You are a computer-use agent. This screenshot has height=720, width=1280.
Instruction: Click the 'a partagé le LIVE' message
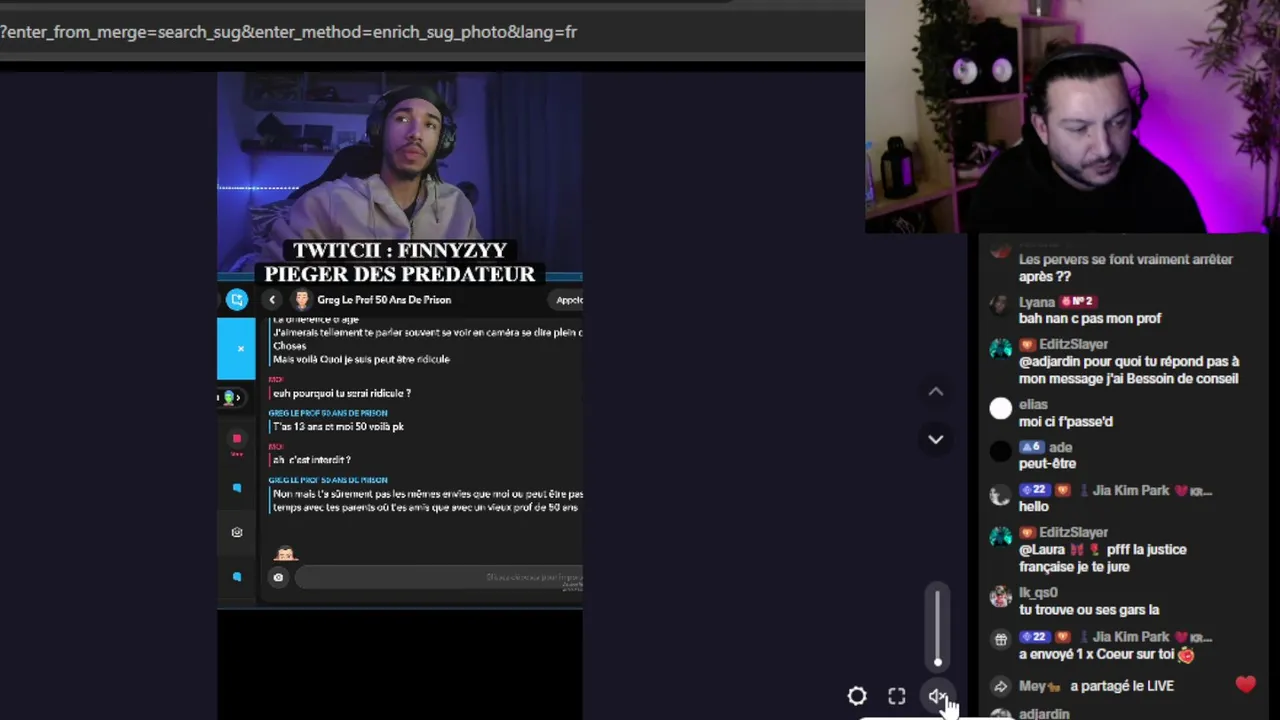[x=1122, y=686]
